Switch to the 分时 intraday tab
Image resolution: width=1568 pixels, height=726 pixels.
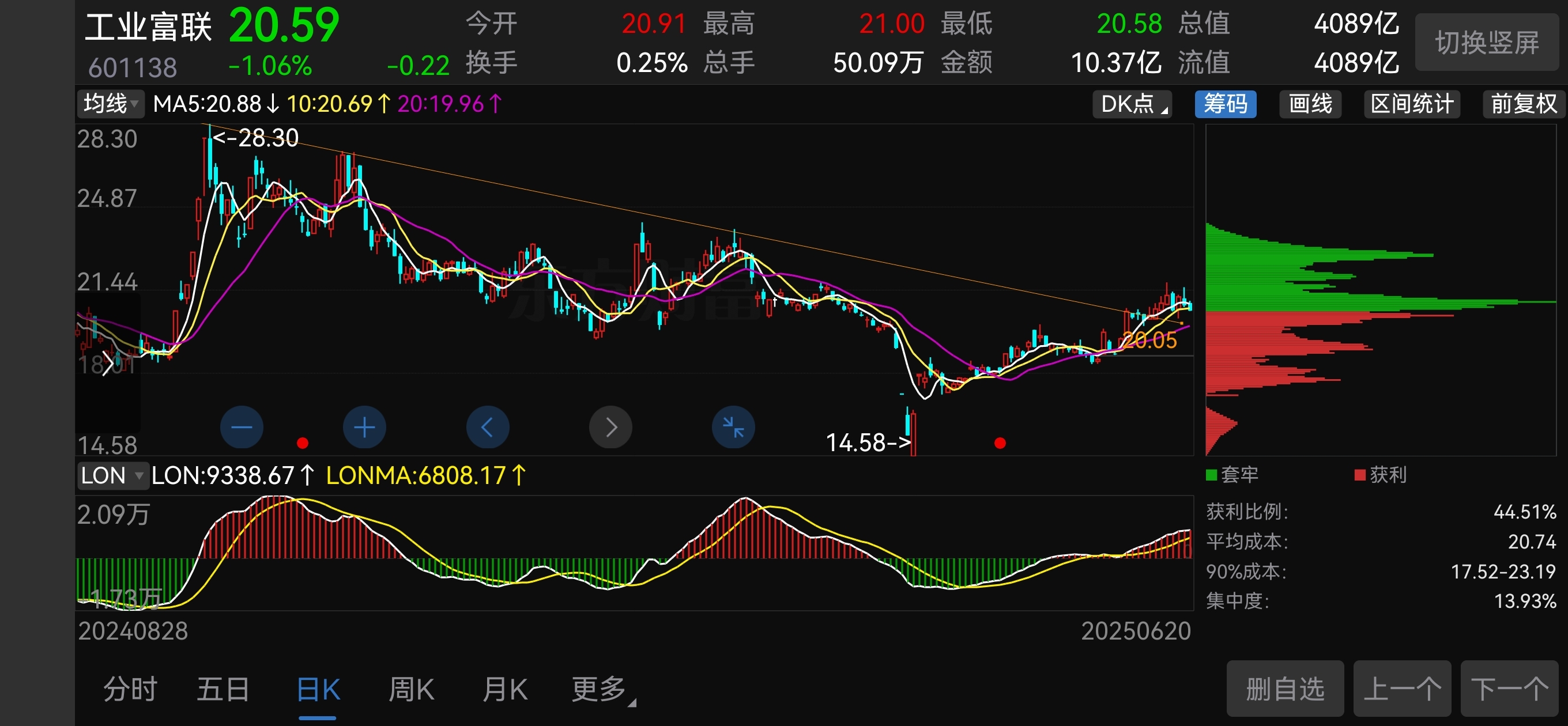pyautogui.click(x=130, y=690)
